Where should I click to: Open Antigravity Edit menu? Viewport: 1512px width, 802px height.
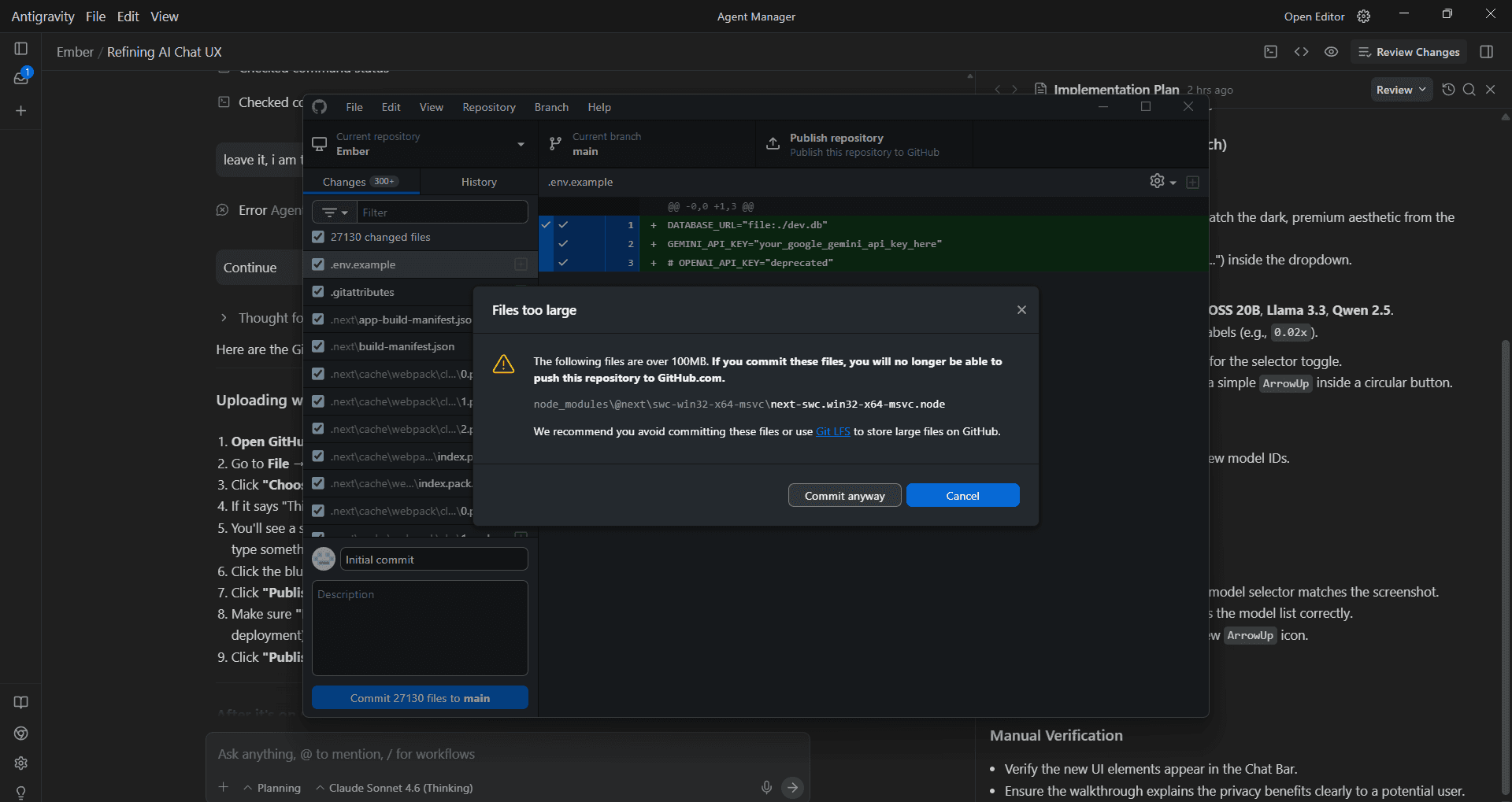128,17
